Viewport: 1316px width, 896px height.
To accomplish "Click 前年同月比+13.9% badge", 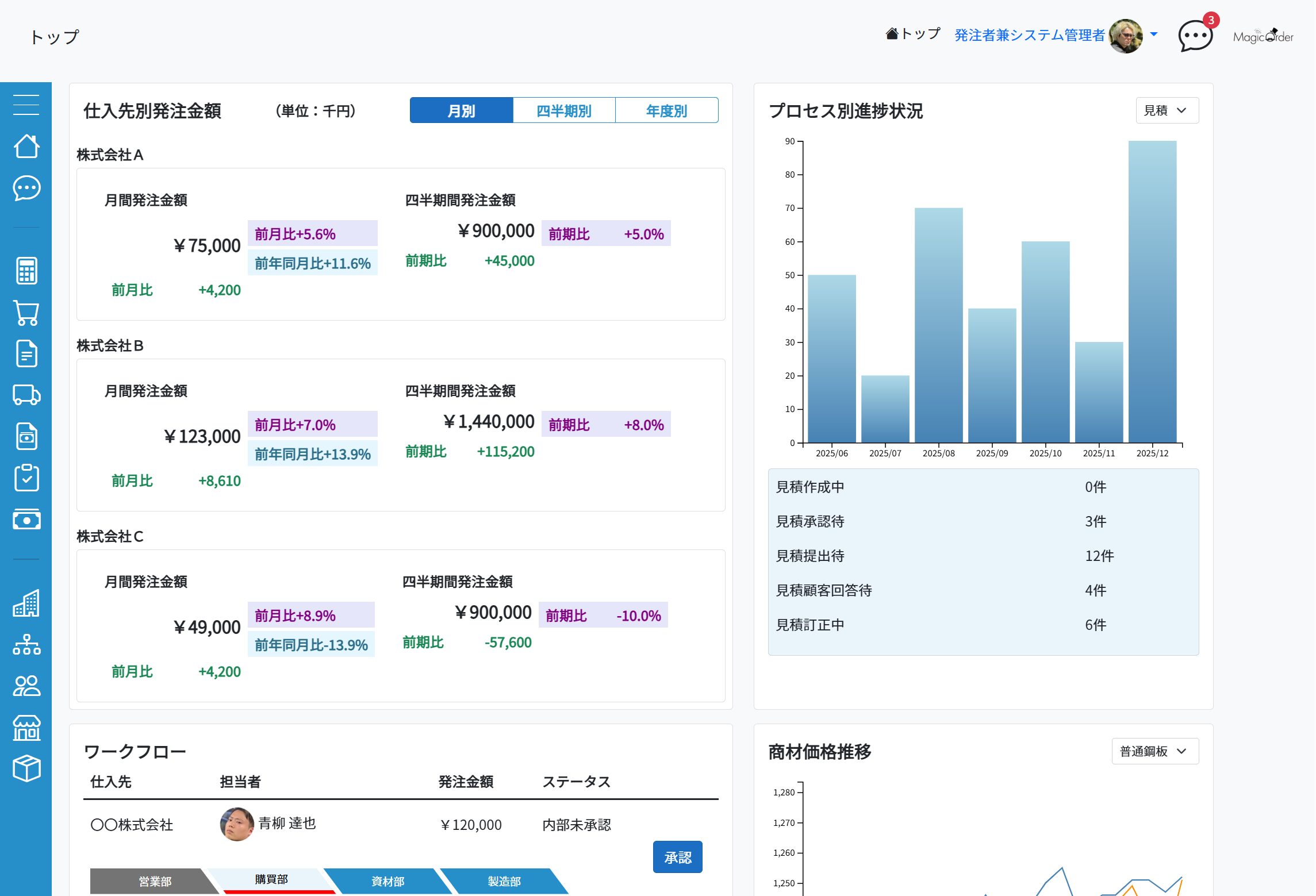I will [313, 453].
